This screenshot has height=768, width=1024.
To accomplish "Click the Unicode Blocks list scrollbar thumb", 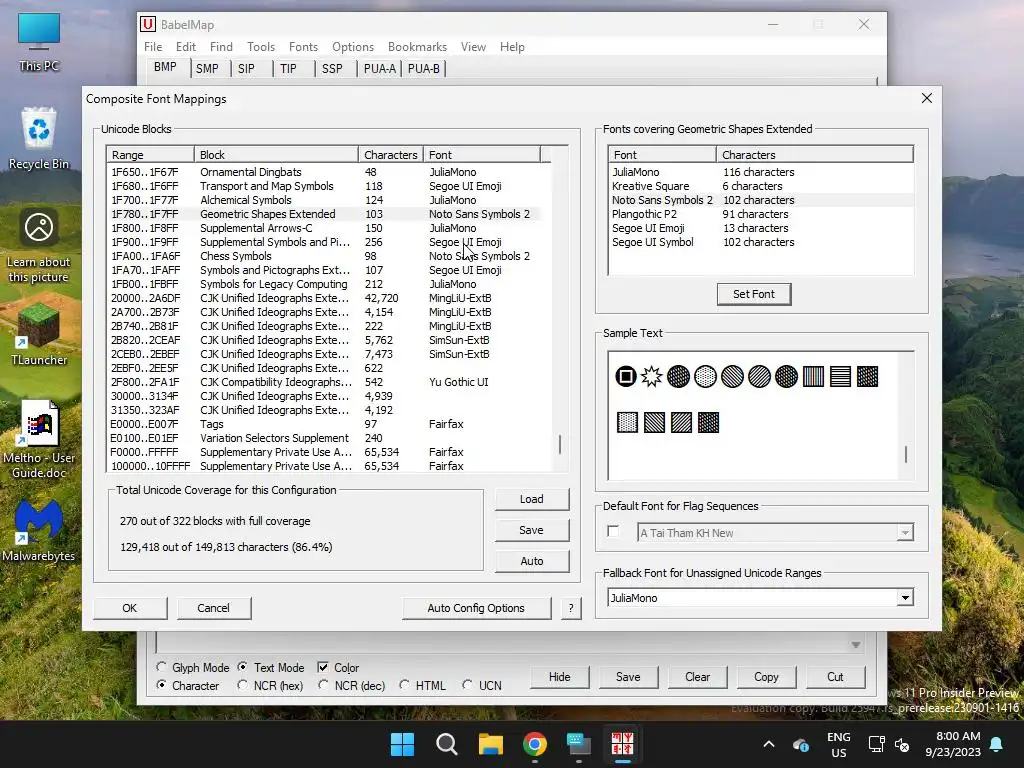I will coord(560,445).
